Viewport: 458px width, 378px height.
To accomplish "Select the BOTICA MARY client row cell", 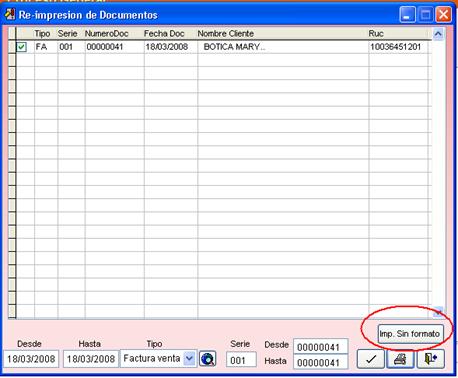I will pyautogui.click(x=283, y=47).
